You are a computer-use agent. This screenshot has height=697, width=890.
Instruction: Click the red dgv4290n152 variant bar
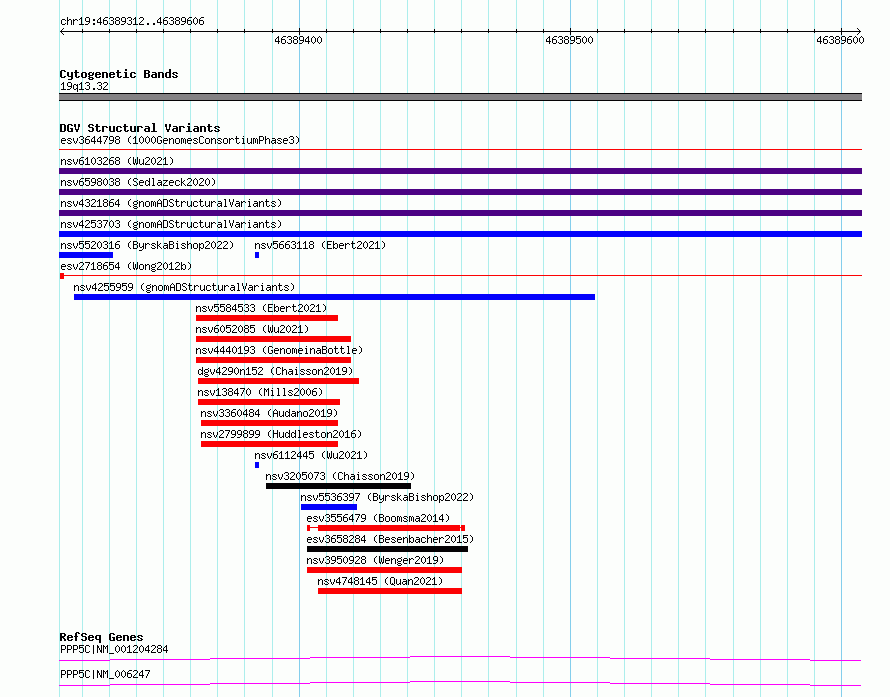coord(279,381)
